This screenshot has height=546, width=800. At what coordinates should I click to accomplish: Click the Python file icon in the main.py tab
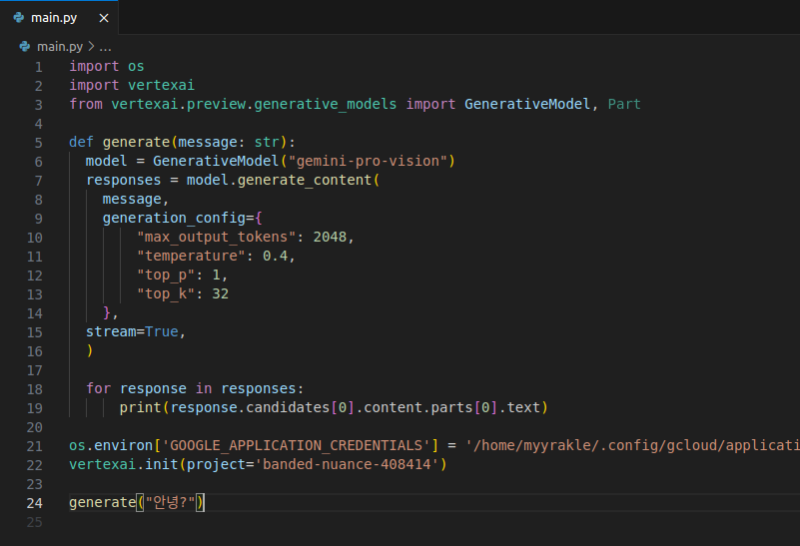pyautogui.click(x=19, y=17)
